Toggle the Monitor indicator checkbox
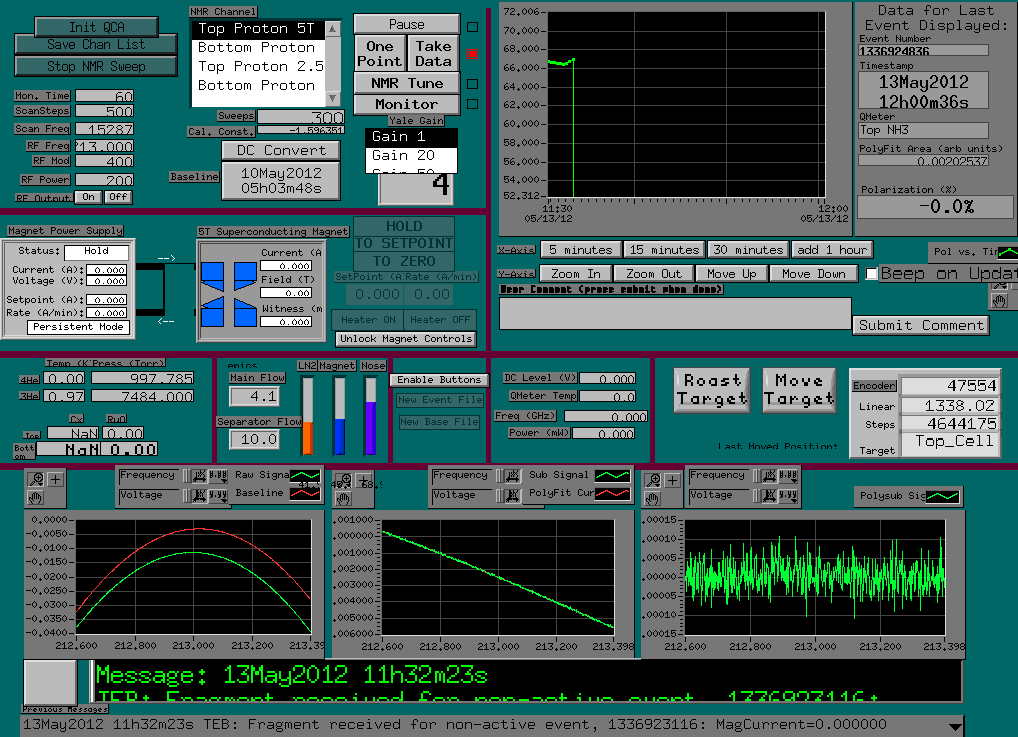1018x737 pixels. click(473, 104)
